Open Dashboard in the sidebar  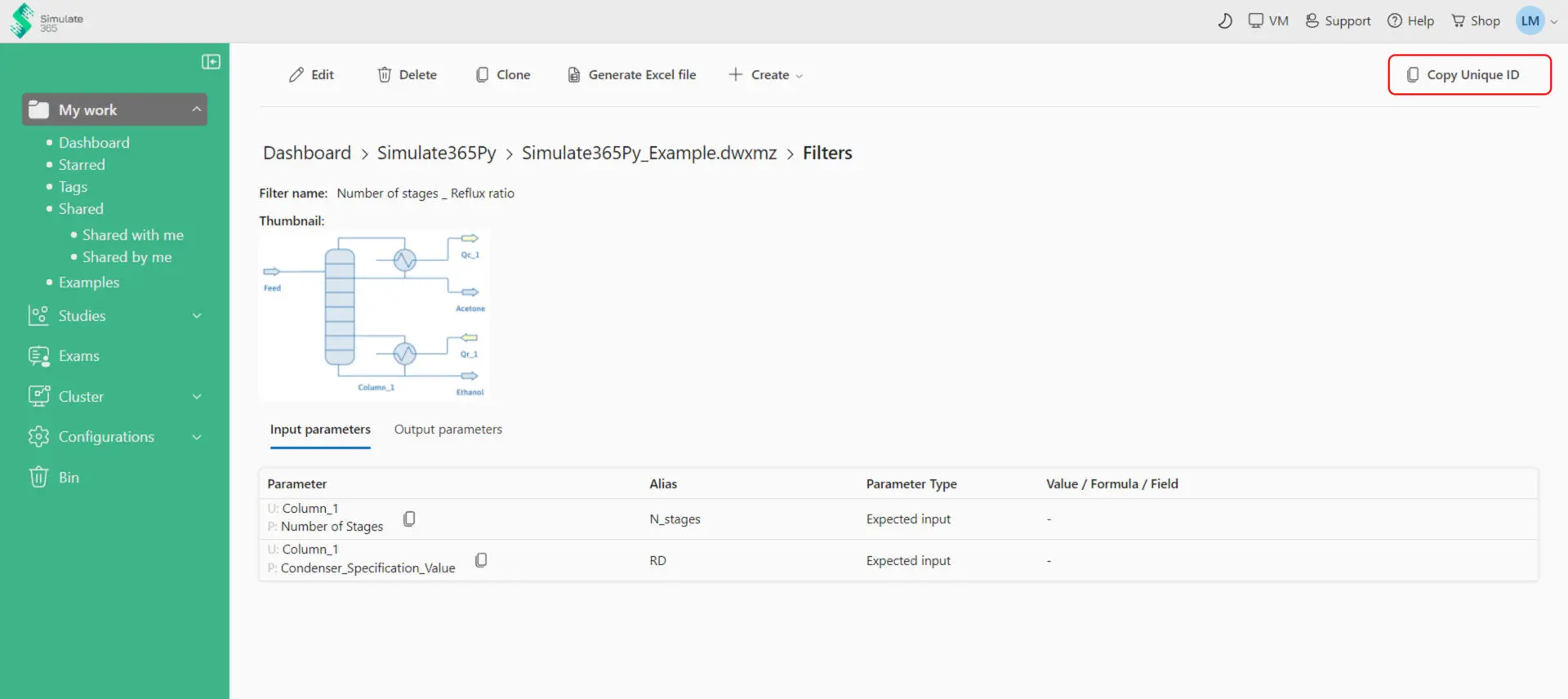94,143
